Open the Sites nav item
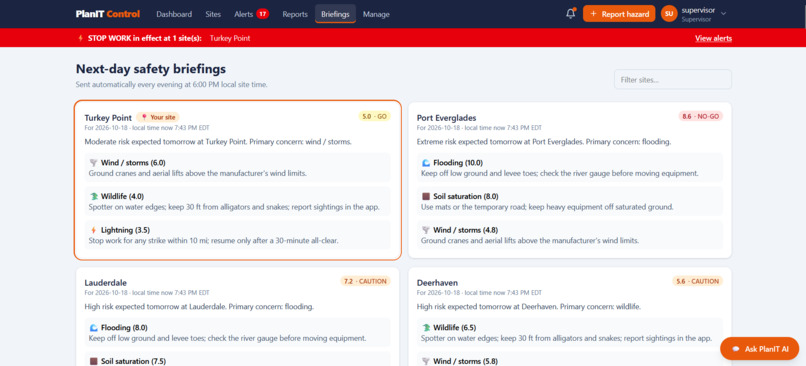The image size is (806, 366). [x=213, y=14]
